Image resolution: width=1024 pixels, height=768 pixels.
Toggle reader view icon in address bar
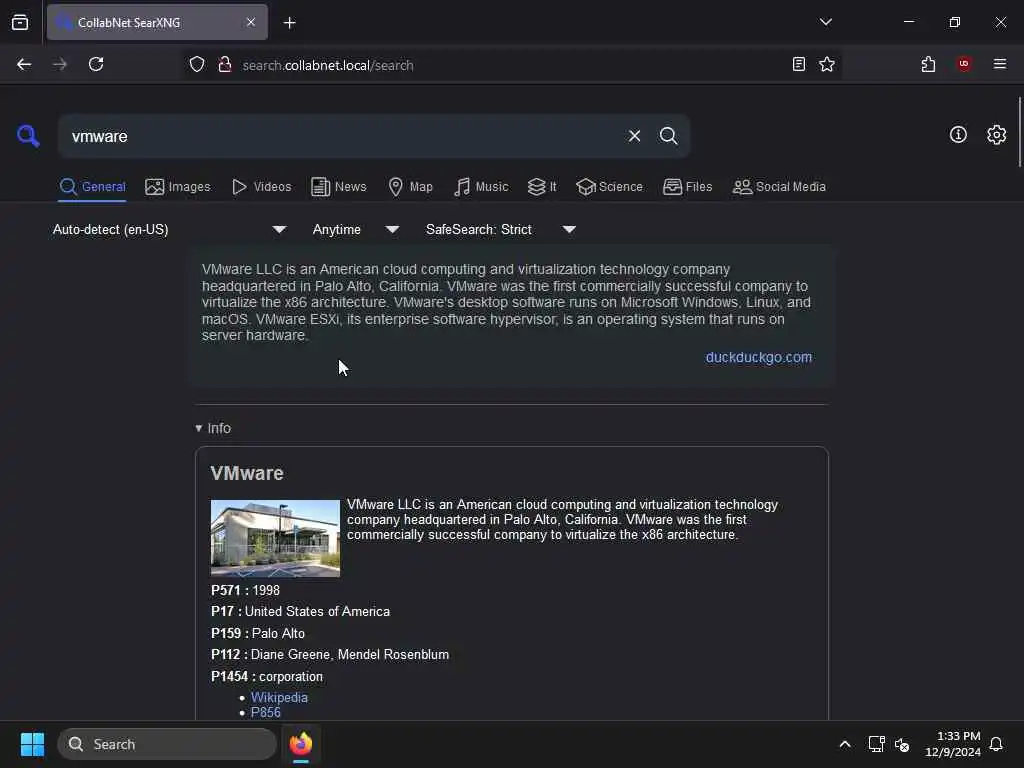pos(798,64)
